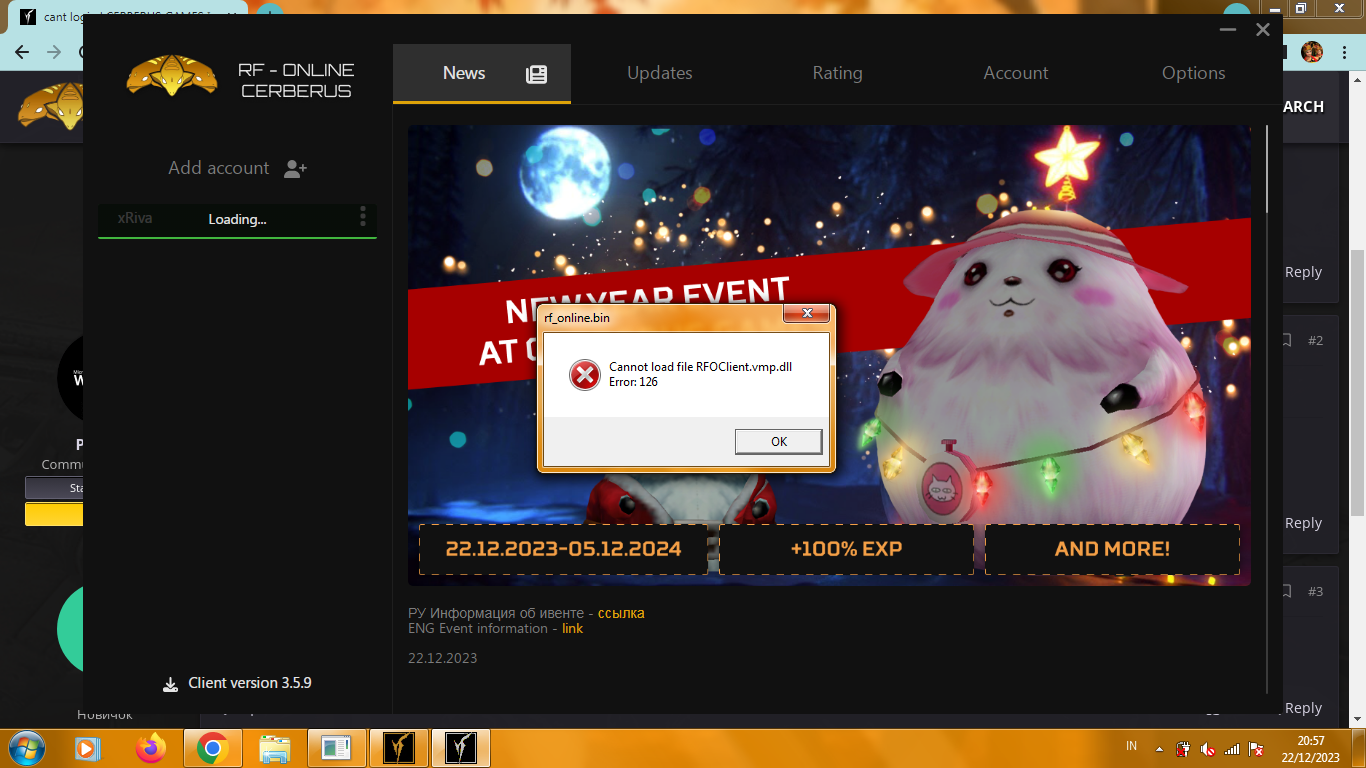Open the Russian event info 'ссылка' link
This screenshot has width=1366, height=768.
point(621,613)
